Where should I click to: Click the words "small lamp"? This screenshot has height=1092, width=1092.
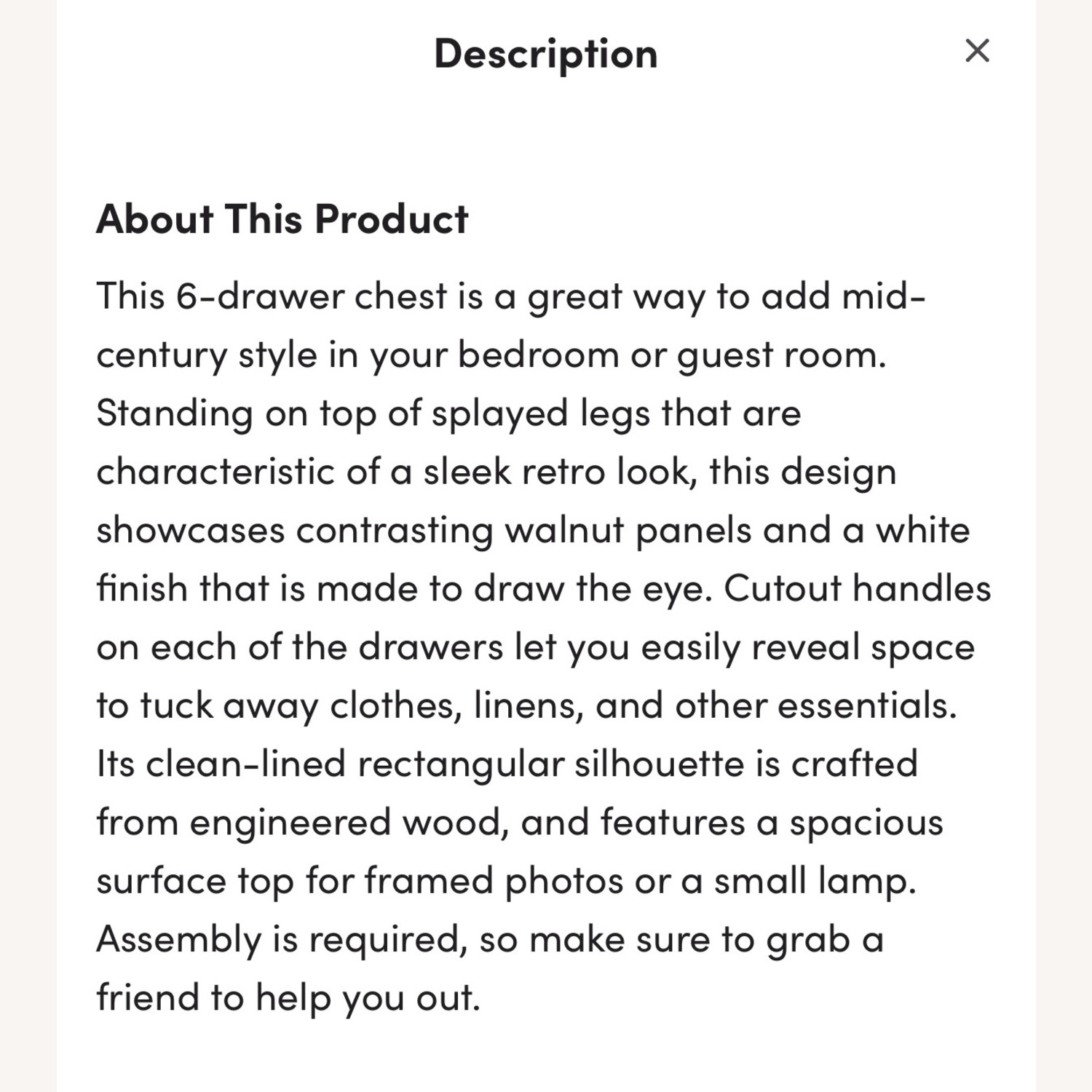(x=814, y=881)
